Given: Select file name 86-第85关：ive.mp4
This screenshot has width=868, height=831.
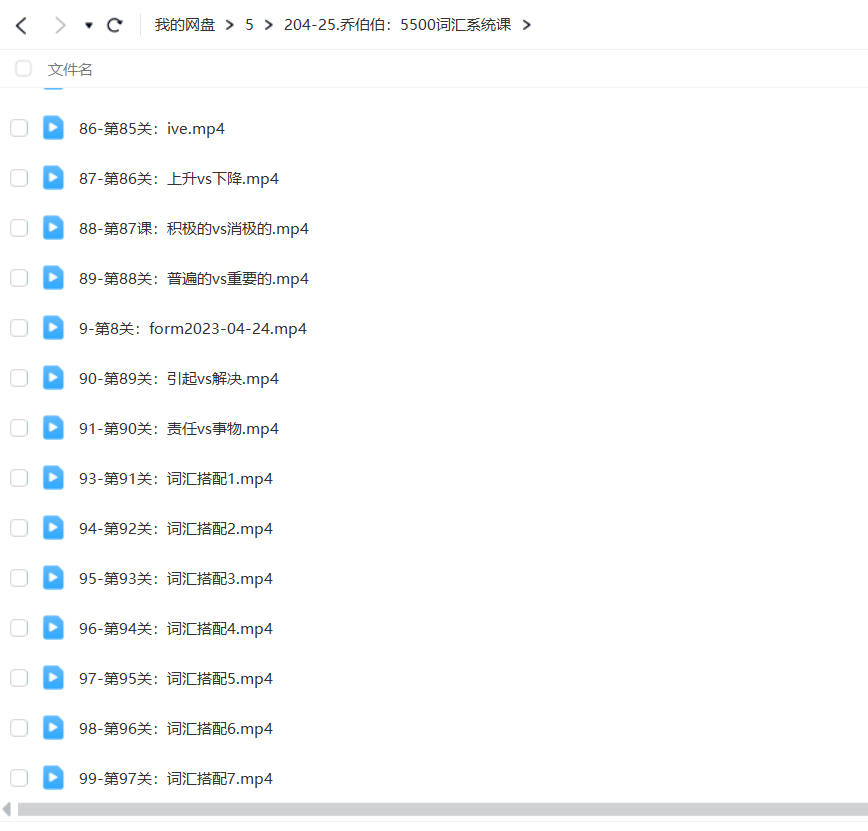Looking at the screenshot, I should [x=152, y=128].
